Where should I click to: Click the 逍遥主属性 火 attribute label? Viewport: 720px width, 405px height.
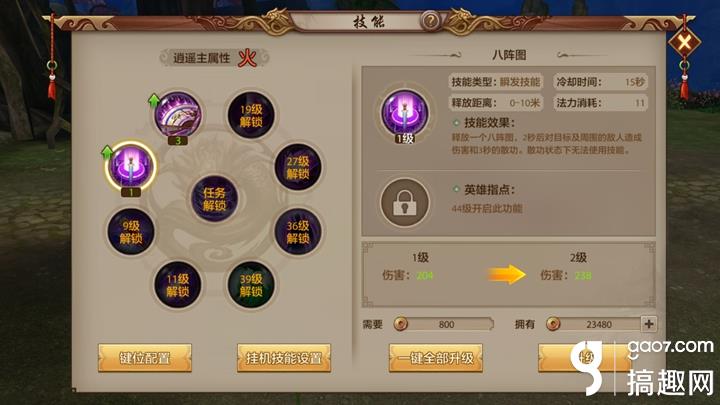click(x=214, y=58)
